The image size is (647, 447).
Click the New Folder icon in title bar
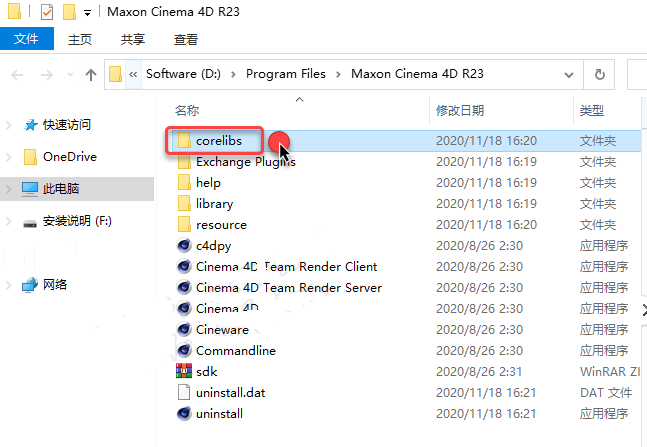(x=69, y=12)
